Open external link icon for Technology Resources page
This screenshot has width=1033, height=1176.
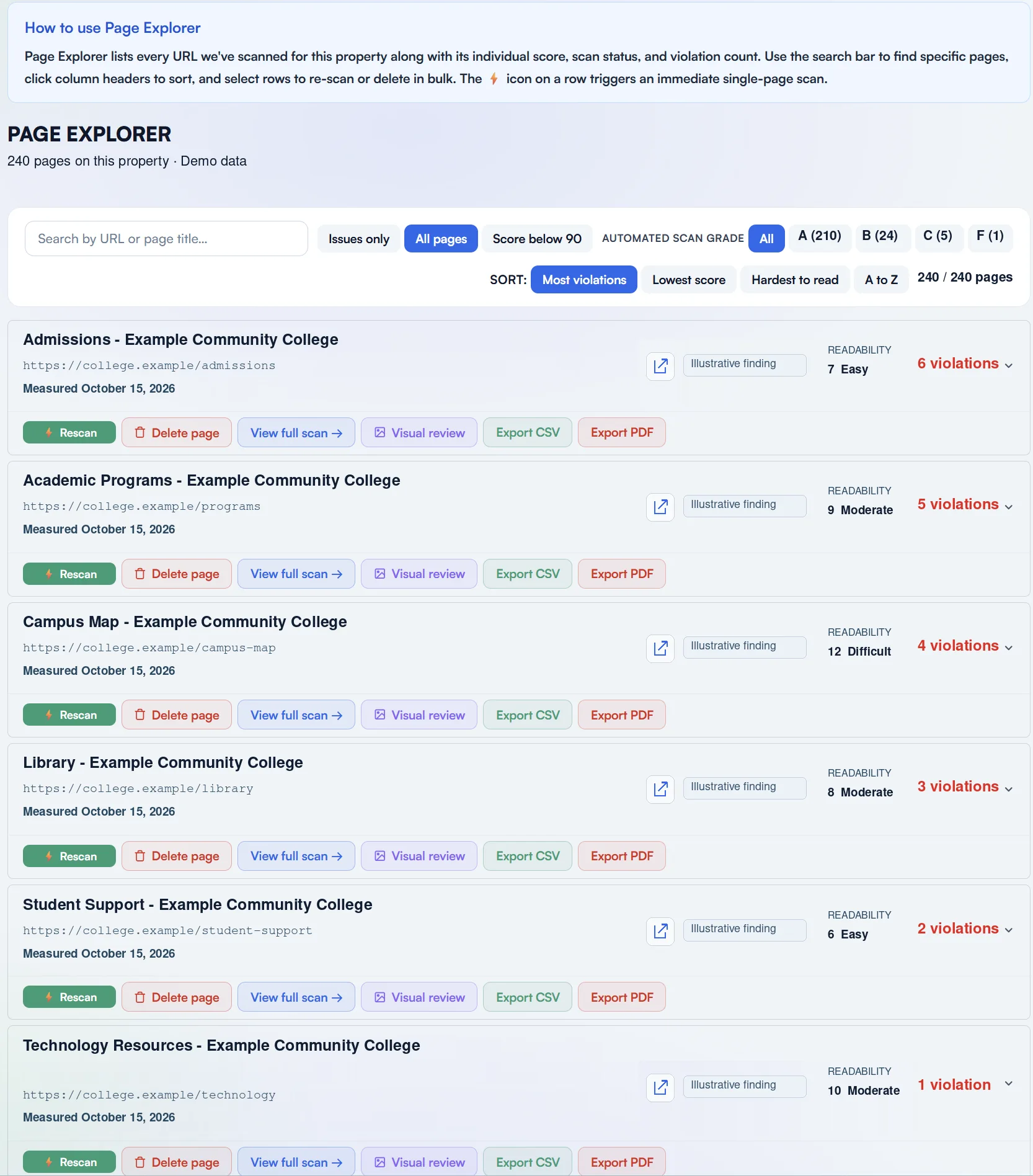pos(660,1087)
